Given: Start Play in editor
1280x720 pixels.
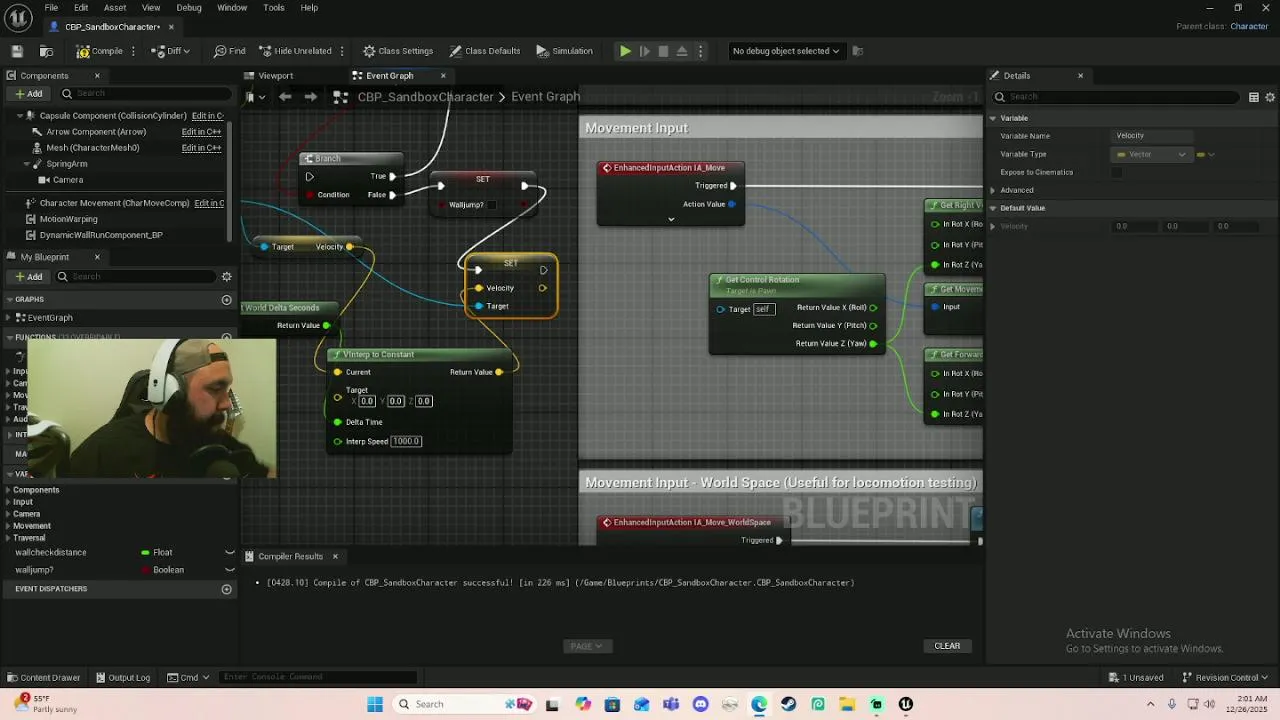Looking at the screenshot, I should [x=625, y=51].
